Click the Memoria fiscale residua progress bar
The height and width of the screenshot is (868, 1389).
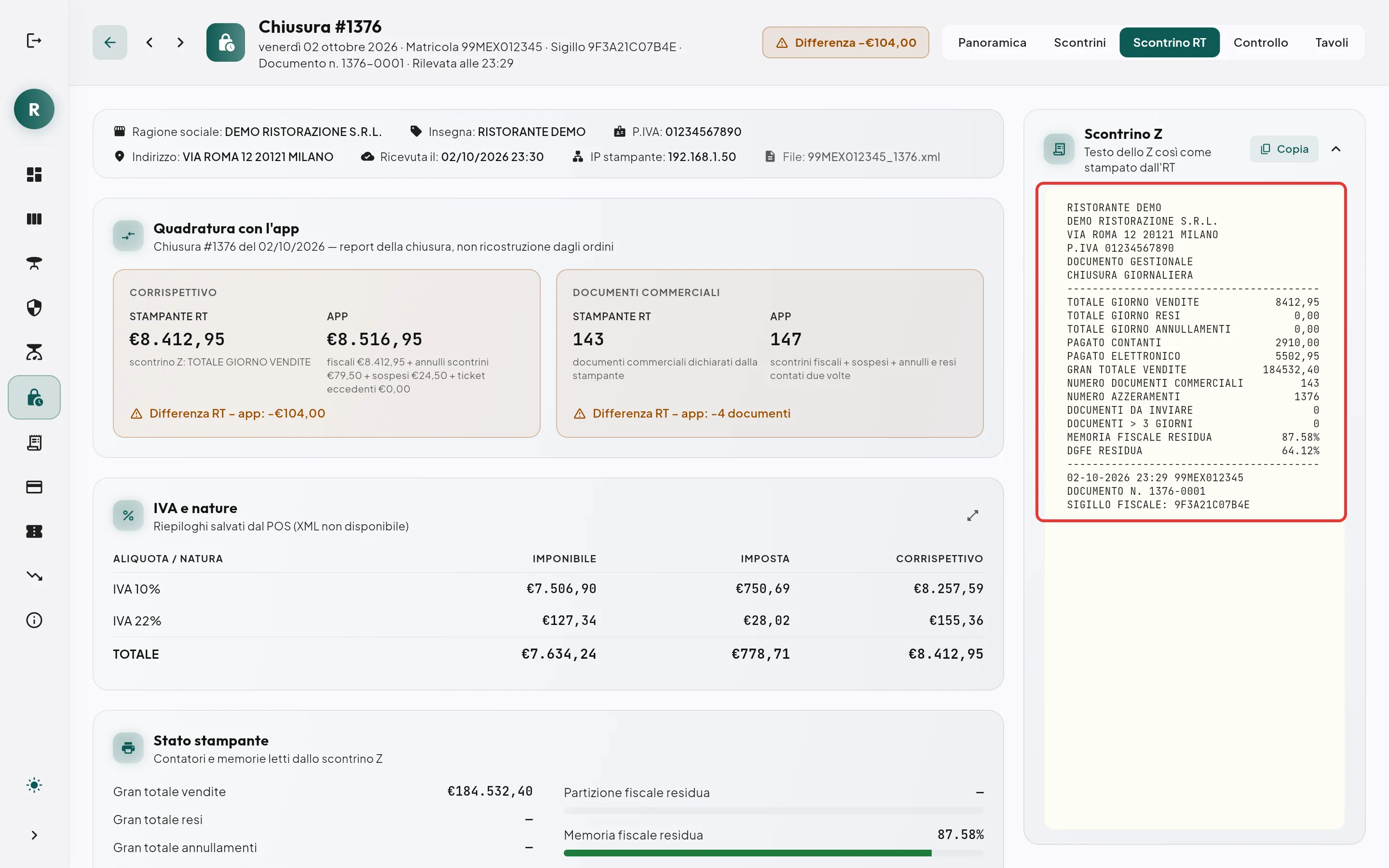pos(774,853)
